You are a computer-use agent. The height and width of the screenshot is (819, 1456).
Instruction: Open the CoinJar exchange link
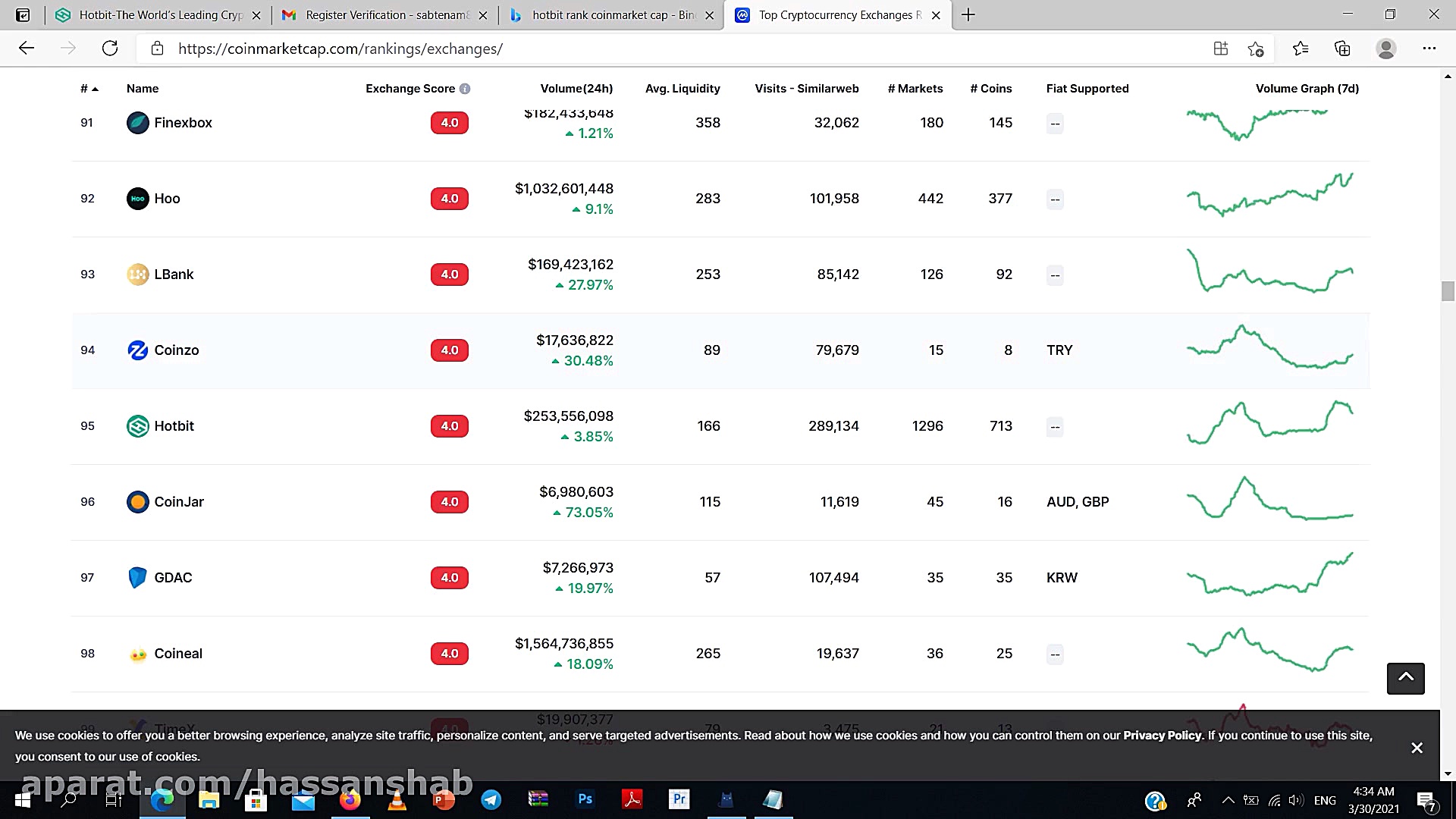point(179,502)
